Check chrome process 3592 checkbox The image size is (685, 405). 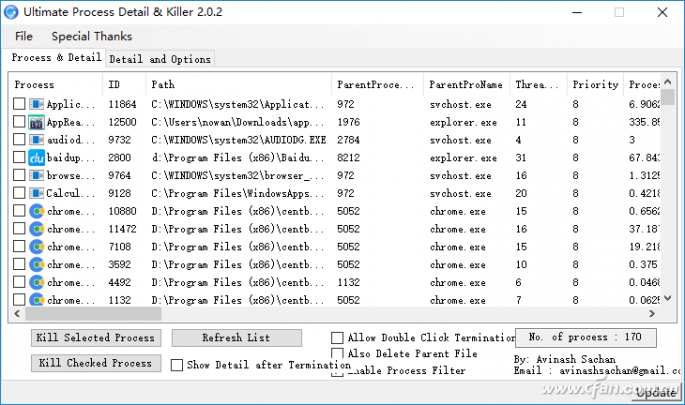coord(19,265)
